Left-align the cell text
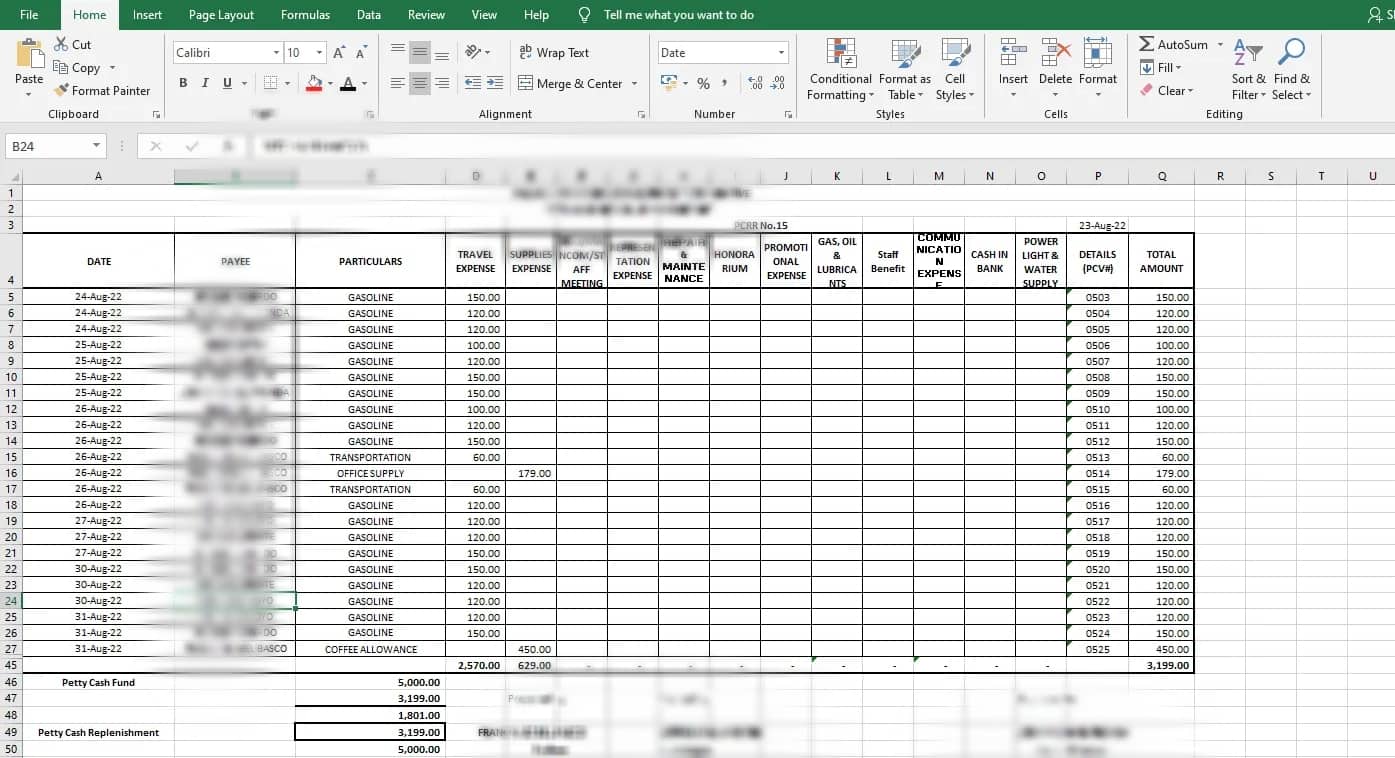Screen dimensions: 1395x758 point(398,83)
